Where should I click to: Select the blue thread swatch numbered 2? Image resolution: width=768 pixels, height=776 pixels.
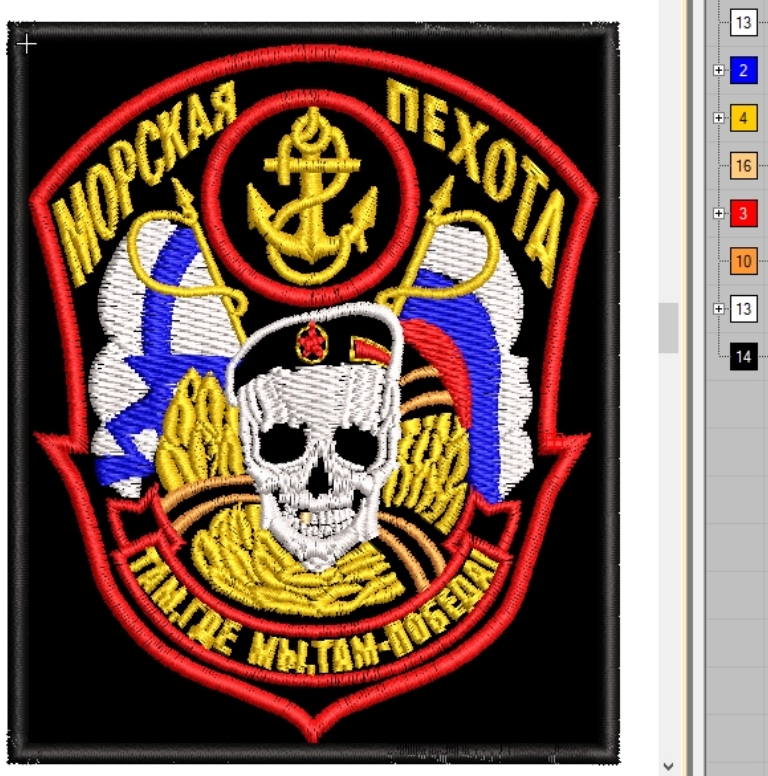coord(743,71)
